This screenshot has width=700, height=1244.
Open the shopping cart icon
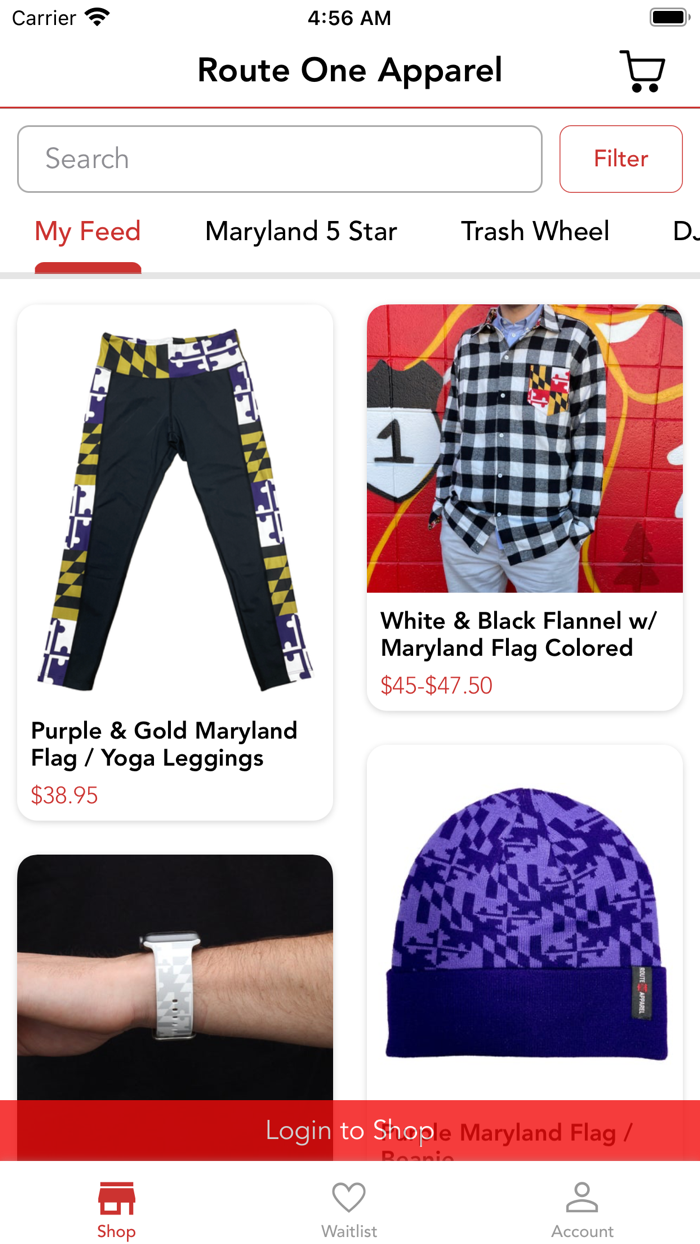pyautogui.click(x=642, y=71)
